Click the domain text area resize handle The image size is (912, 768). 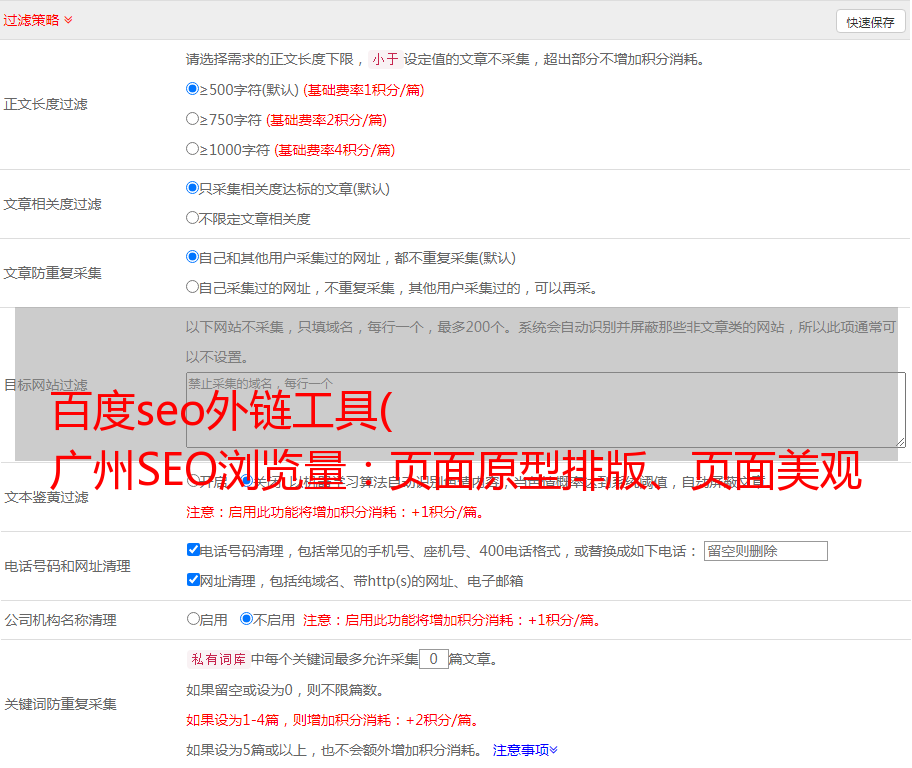tap(900, 441)
